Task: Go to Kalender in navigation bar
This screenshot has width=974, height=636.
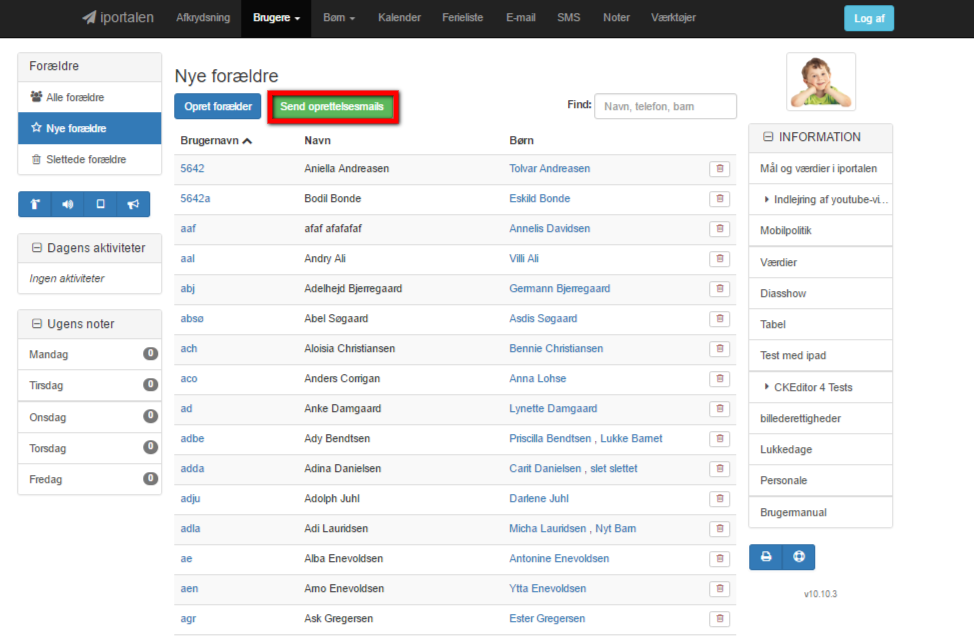Action: (399, 18)
